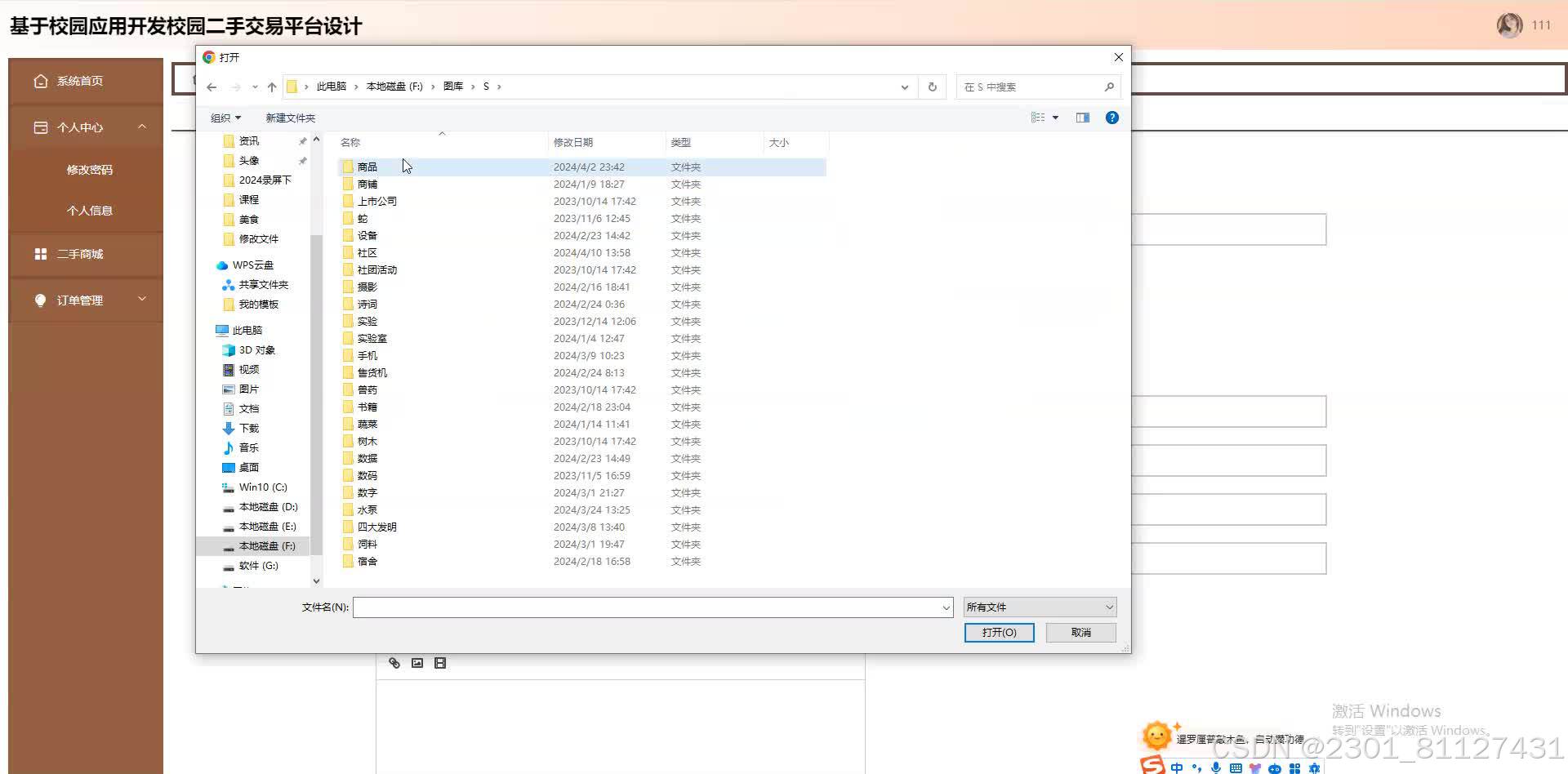
Task: Open the 组织 menu
Action: (x=226, y=118)
